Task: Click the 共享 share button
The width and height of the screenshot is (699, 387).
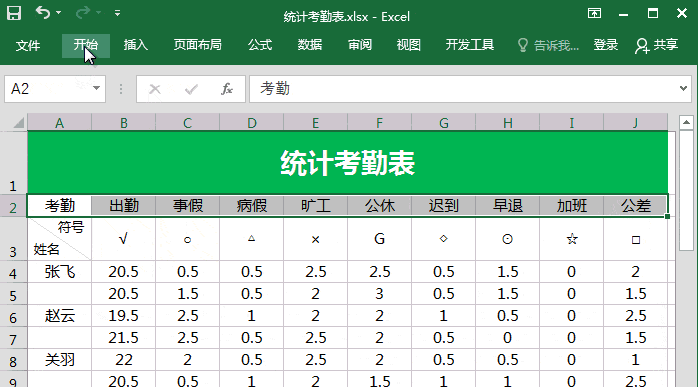Action: [x=657, y=45]
